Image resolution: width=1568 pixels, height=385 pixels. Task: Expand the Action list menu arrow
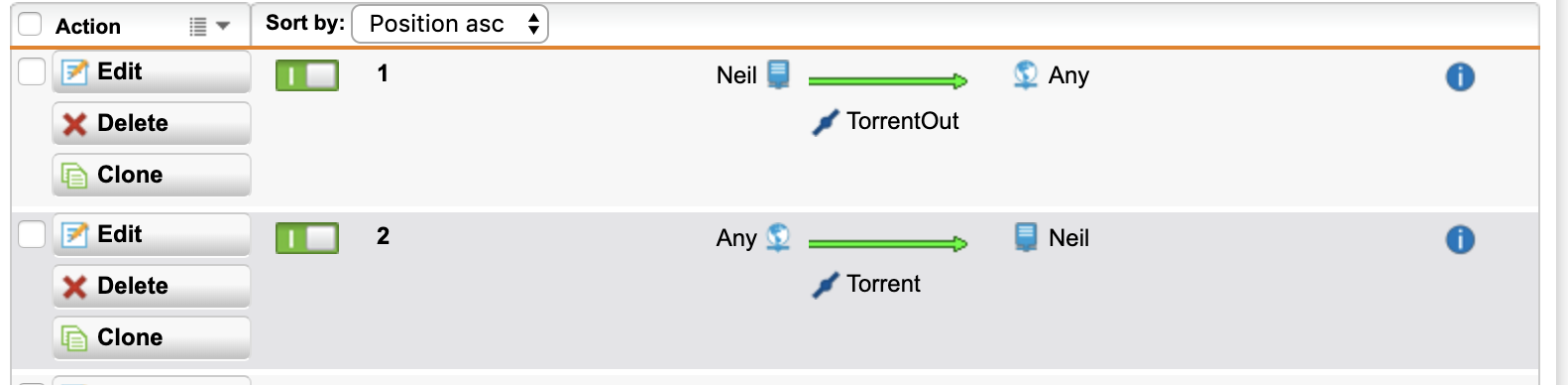coord(210,26)
